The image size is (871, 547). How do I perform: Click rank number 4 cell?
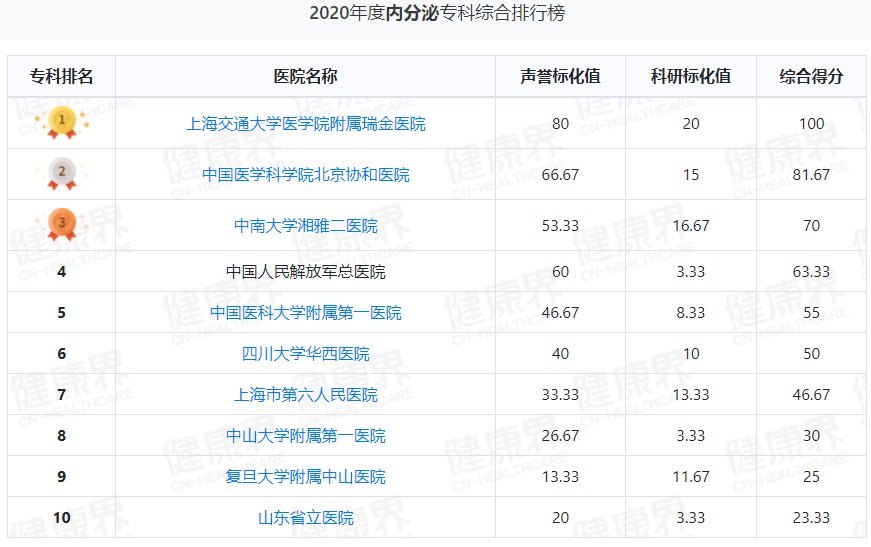[62, 272]
